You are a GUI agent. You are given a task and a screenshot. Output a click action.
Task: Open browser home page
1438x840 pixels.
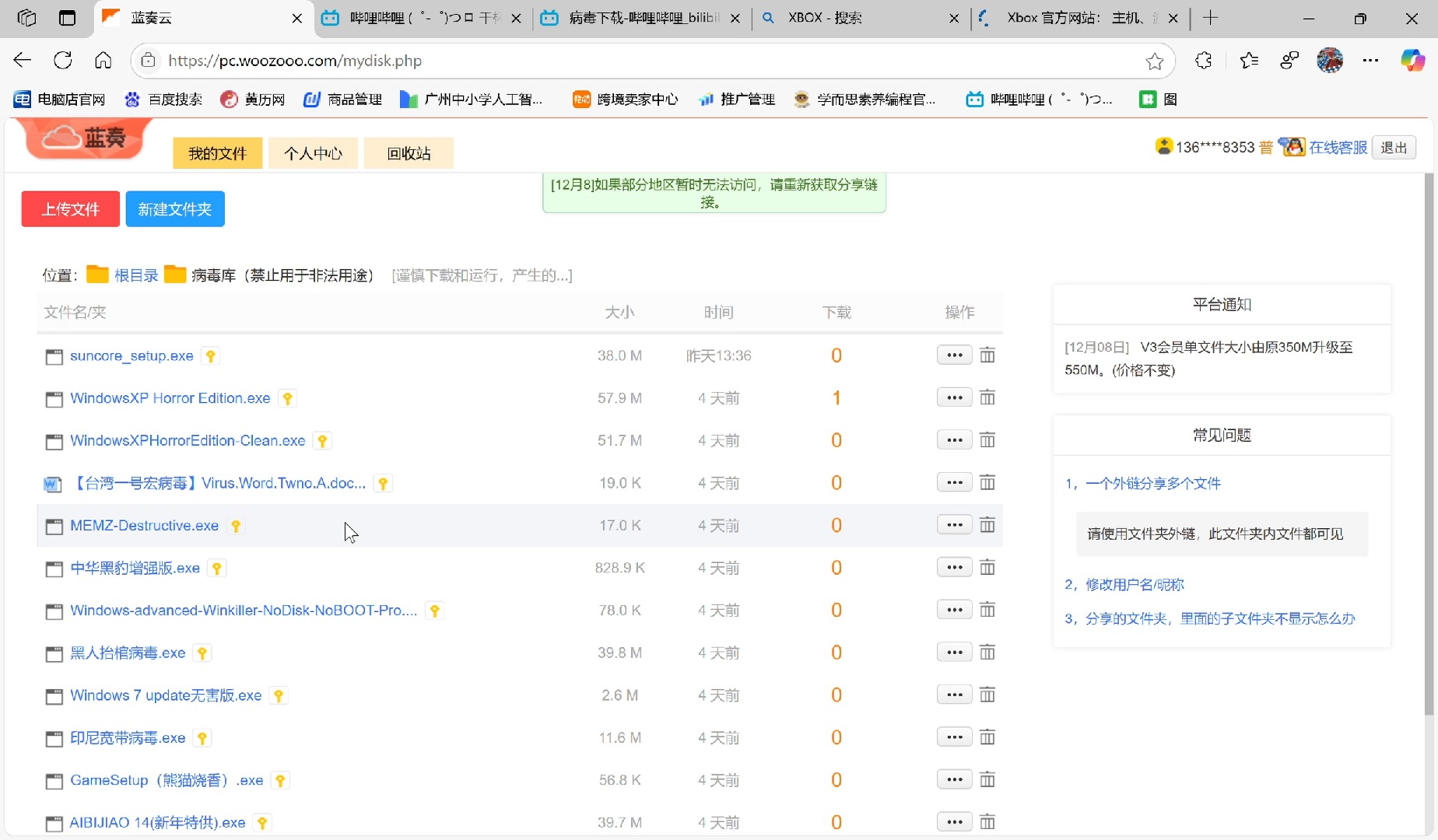click(103, 61)
